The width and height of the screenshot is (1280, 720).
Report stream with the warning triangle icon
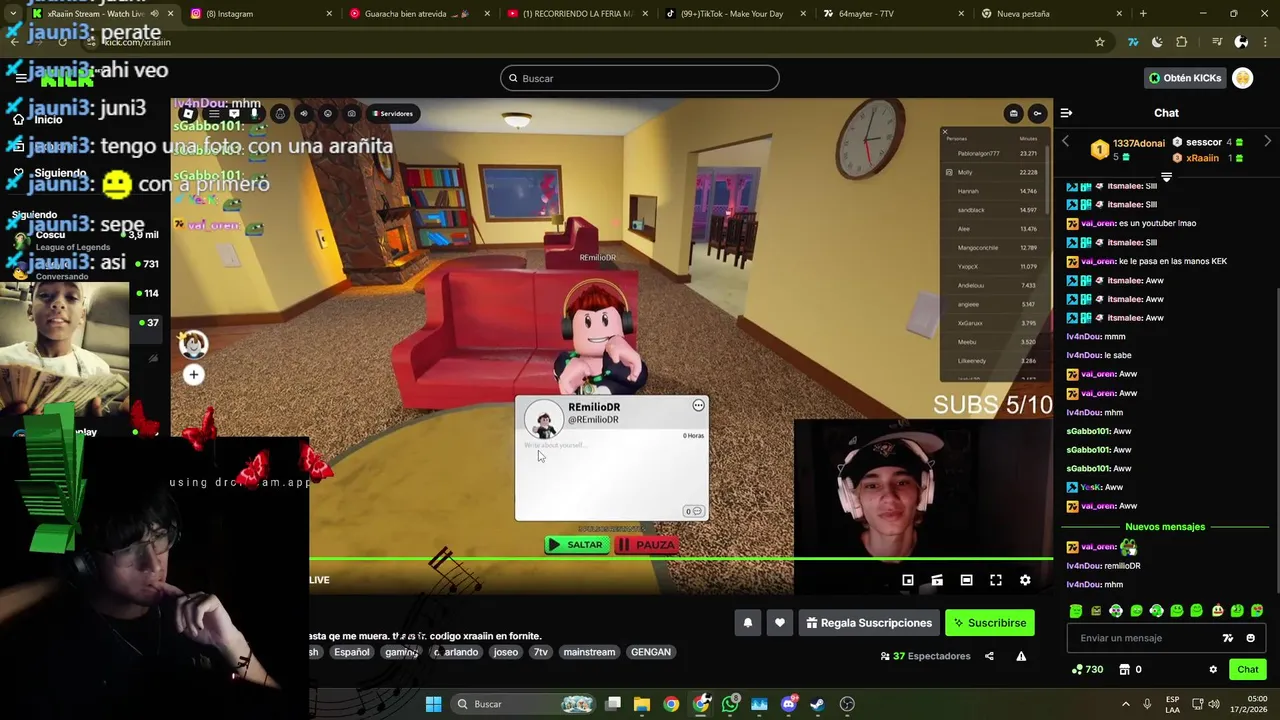[x=1021, y=656]
